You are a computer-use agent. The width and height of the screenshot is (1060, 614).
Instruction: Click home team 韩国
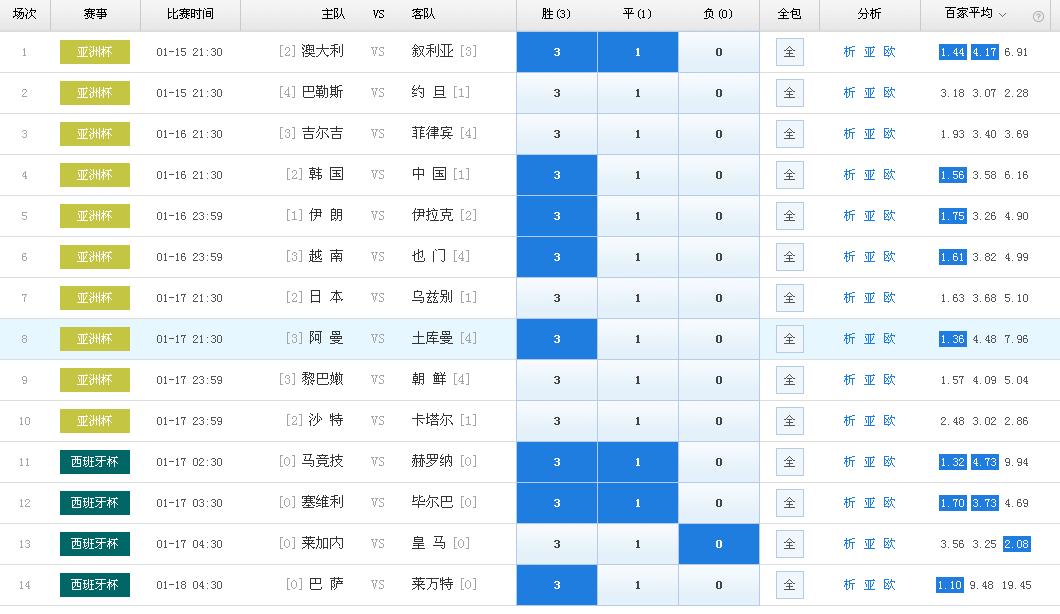pyautogui.click(x=326, y=174)
